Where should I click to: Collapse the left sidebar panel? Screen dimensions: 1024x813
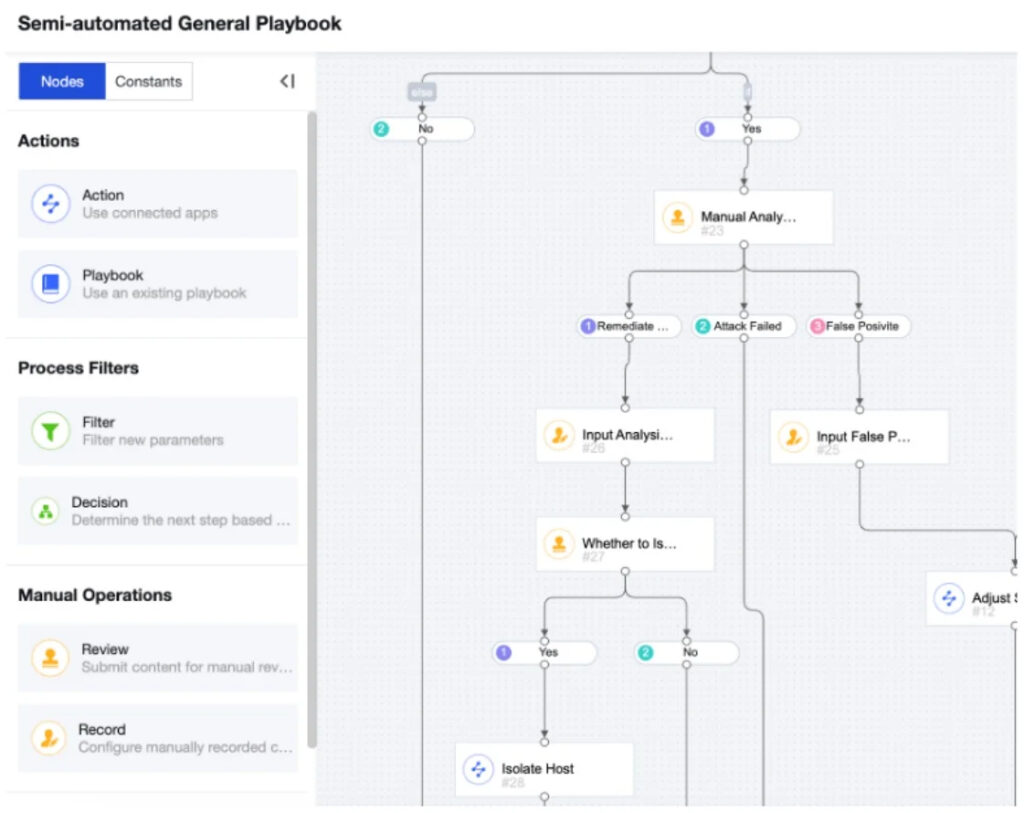click(287, 82)
